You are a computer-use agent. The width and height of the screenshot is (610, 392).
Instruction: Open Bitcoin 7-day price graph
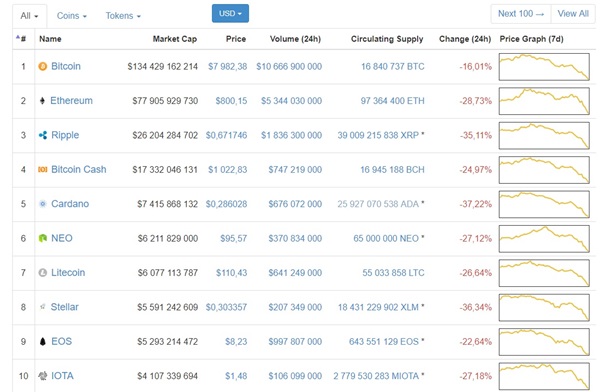pyautogui.click(x=544, y=67)
